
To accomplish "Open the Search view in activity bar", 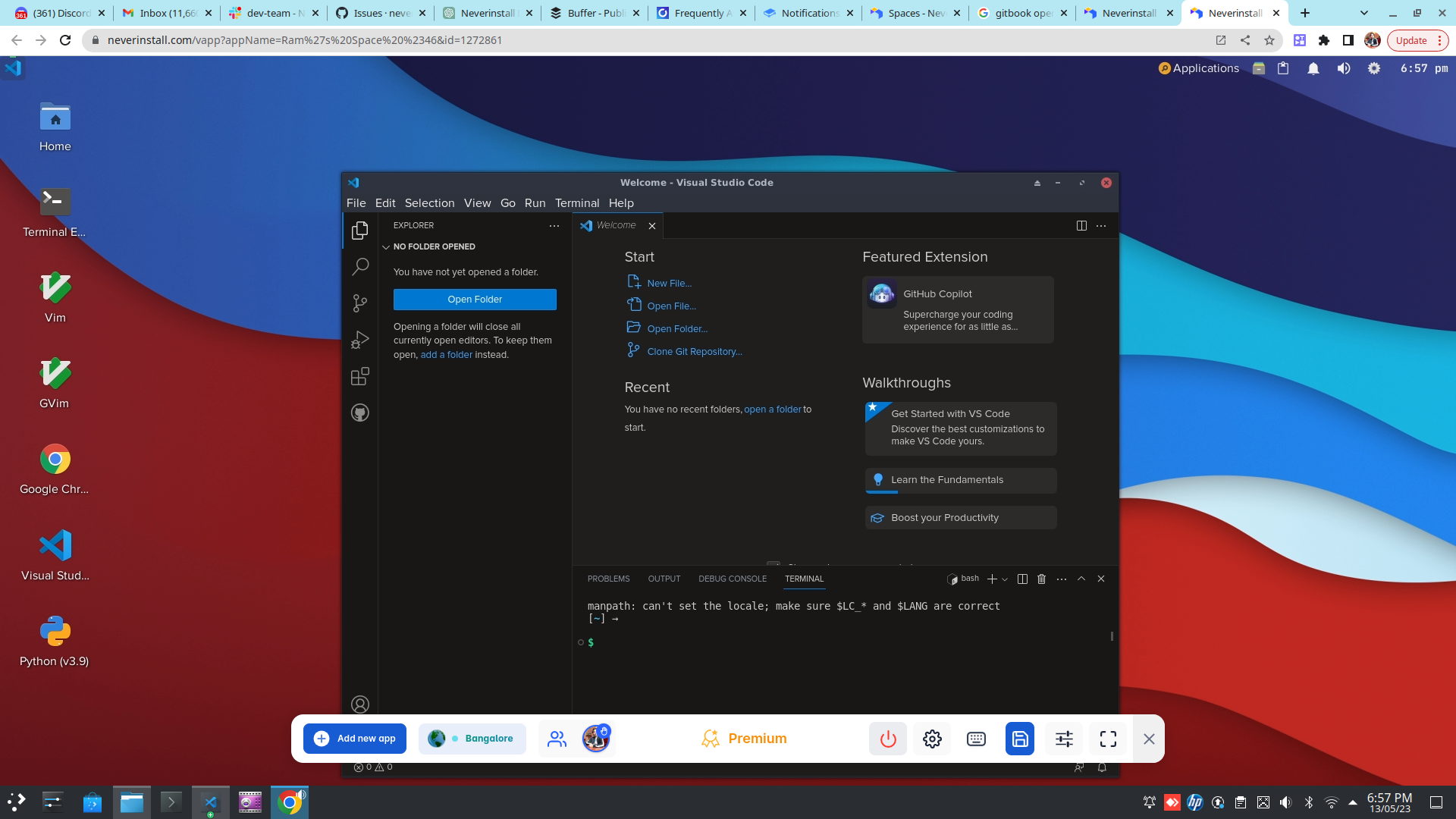I will click(360, 266).
